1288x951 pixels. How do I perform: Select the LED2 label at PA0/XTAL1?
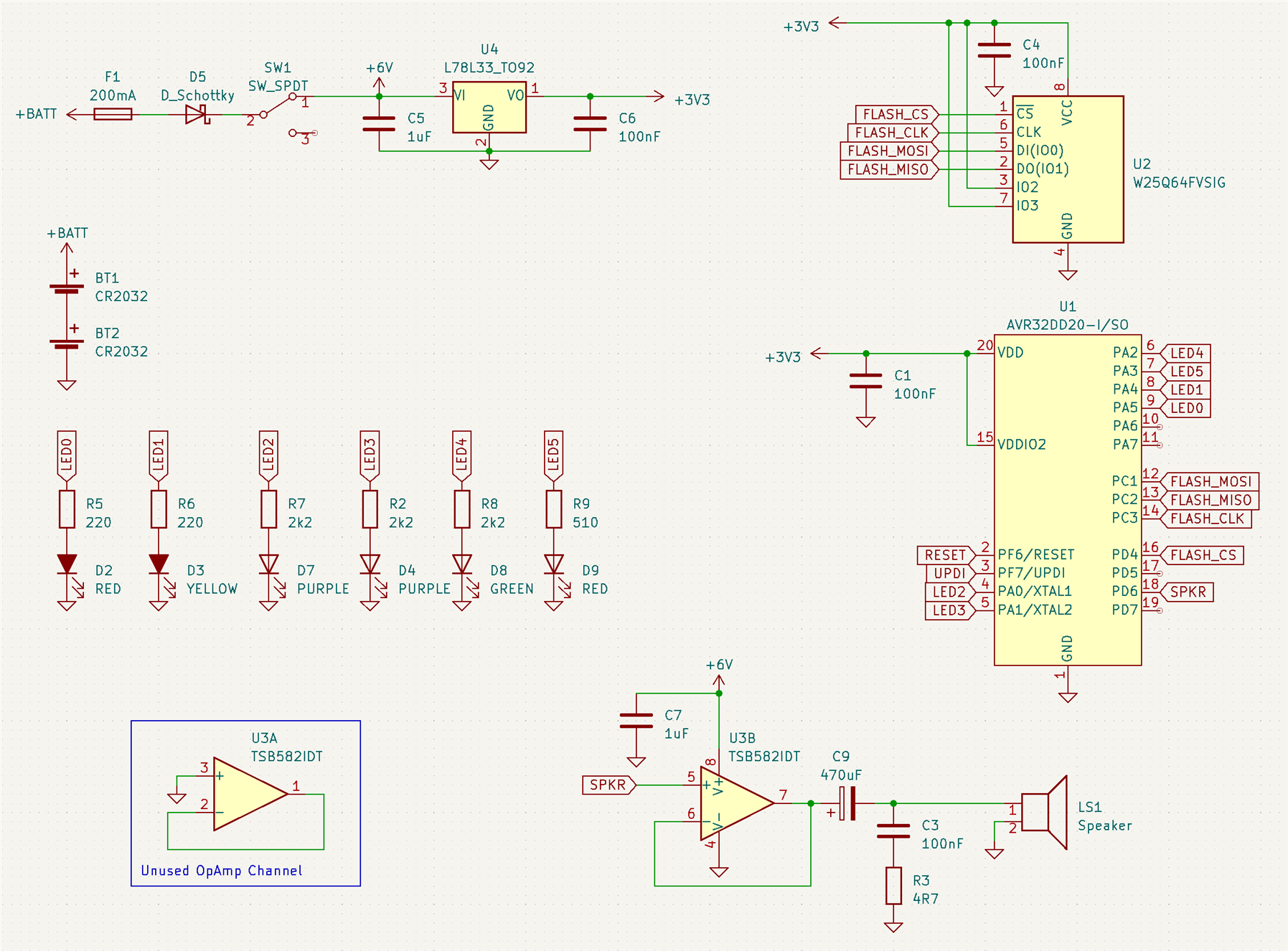point(950,592)
